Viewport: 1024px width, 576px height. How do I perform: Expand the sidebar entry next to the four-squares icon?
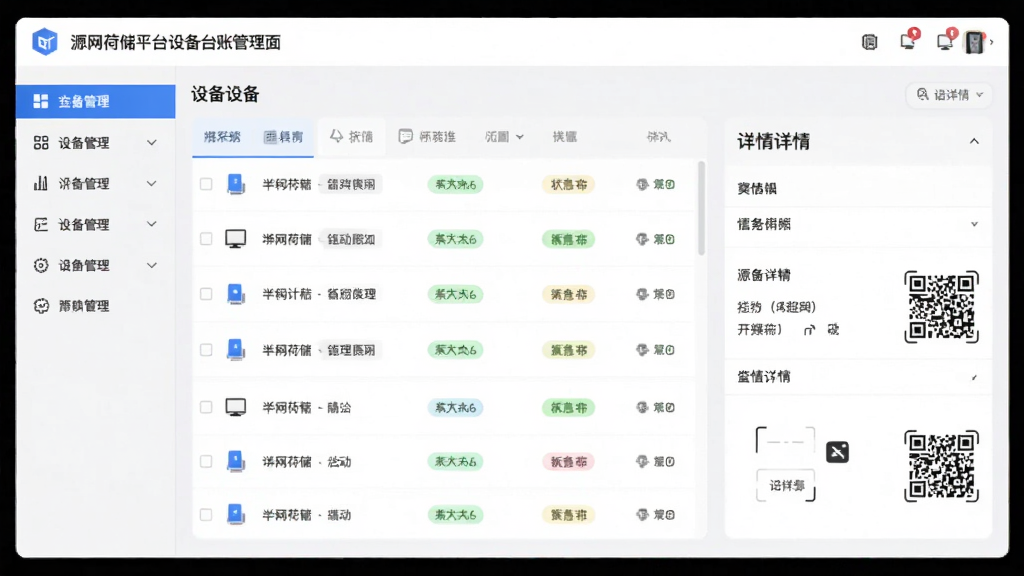click(152, 142)
